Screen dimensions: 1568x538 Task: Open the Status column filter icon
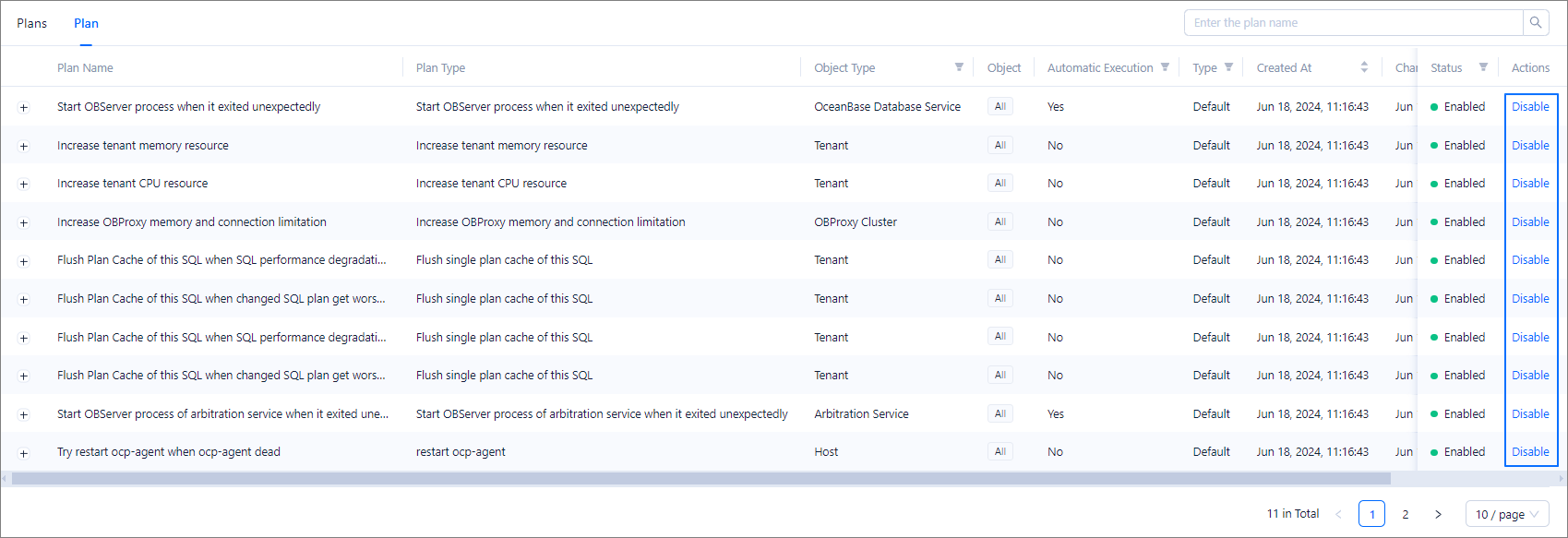(x=1483, y=67)
